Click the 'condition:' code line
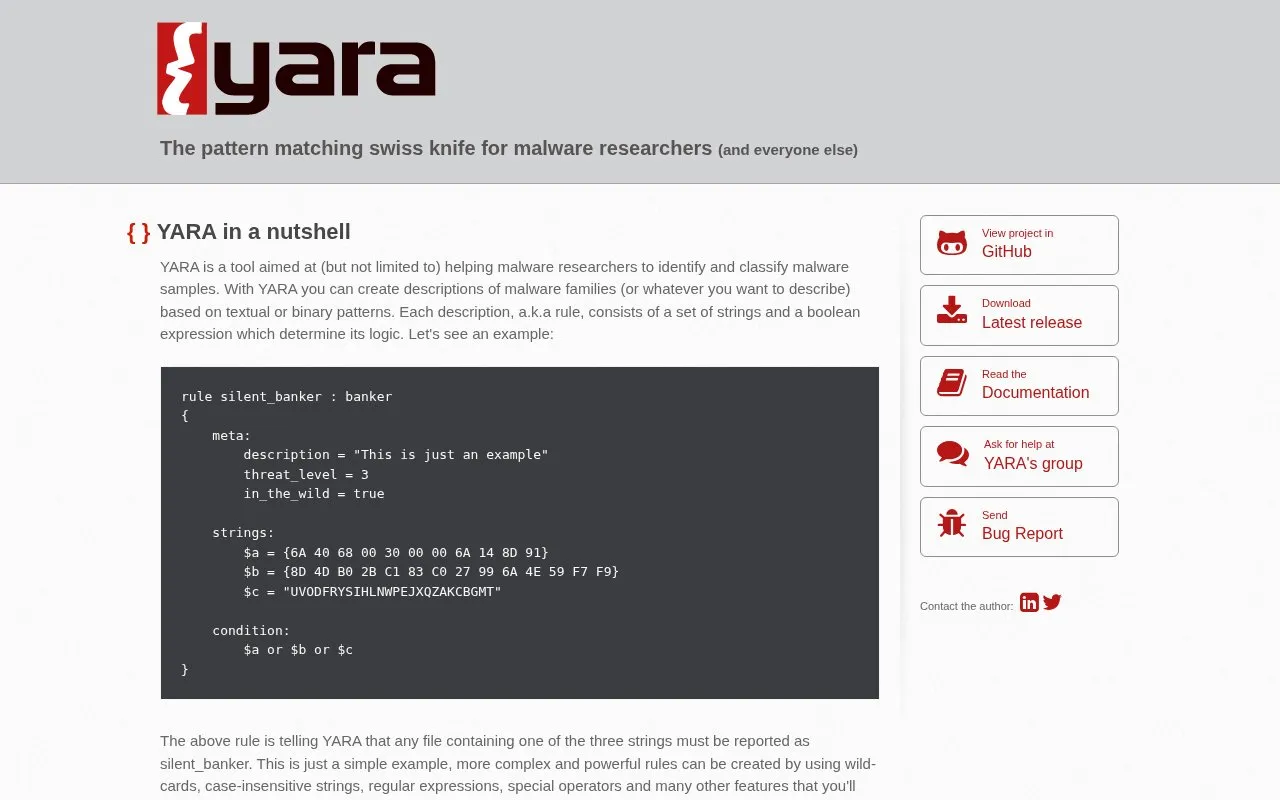 coord(251,630)
